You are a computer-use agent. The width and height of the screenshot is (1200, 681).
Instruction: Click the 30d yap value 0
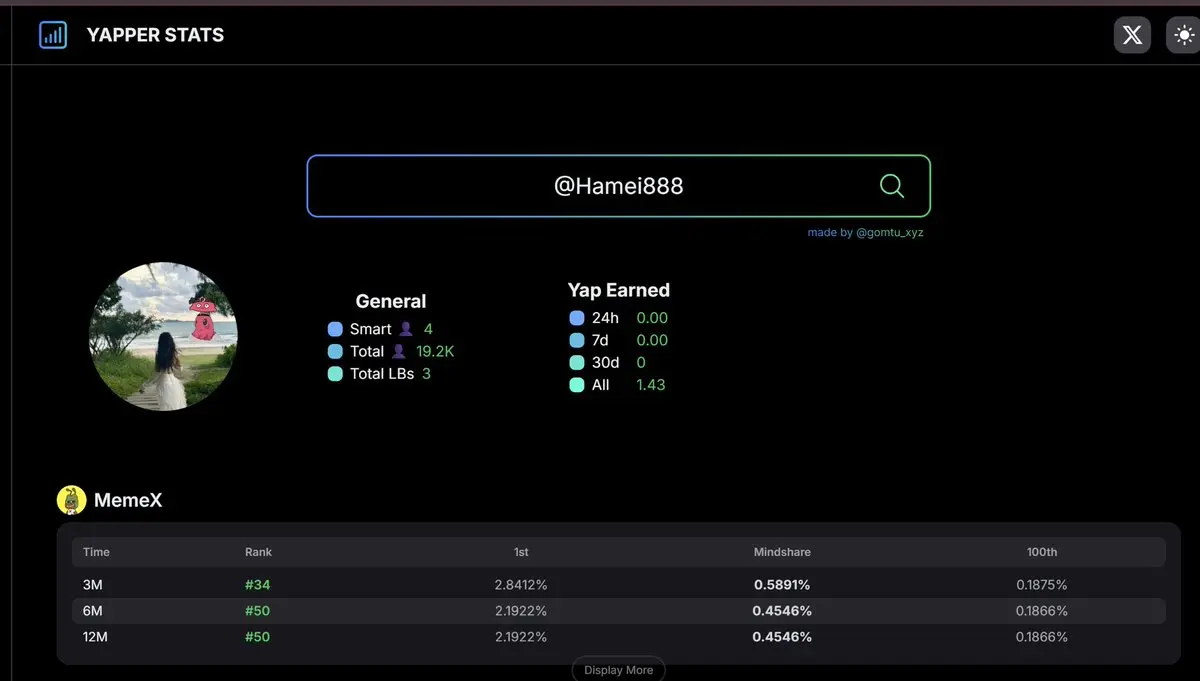pyautogui.click(x=641, y=362)
